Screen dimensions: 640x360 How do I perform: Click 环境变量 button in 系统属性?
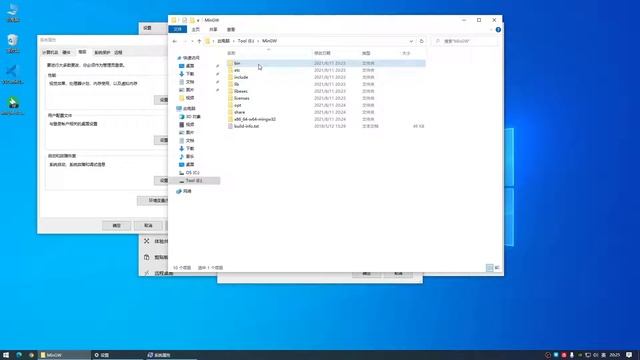153,200
